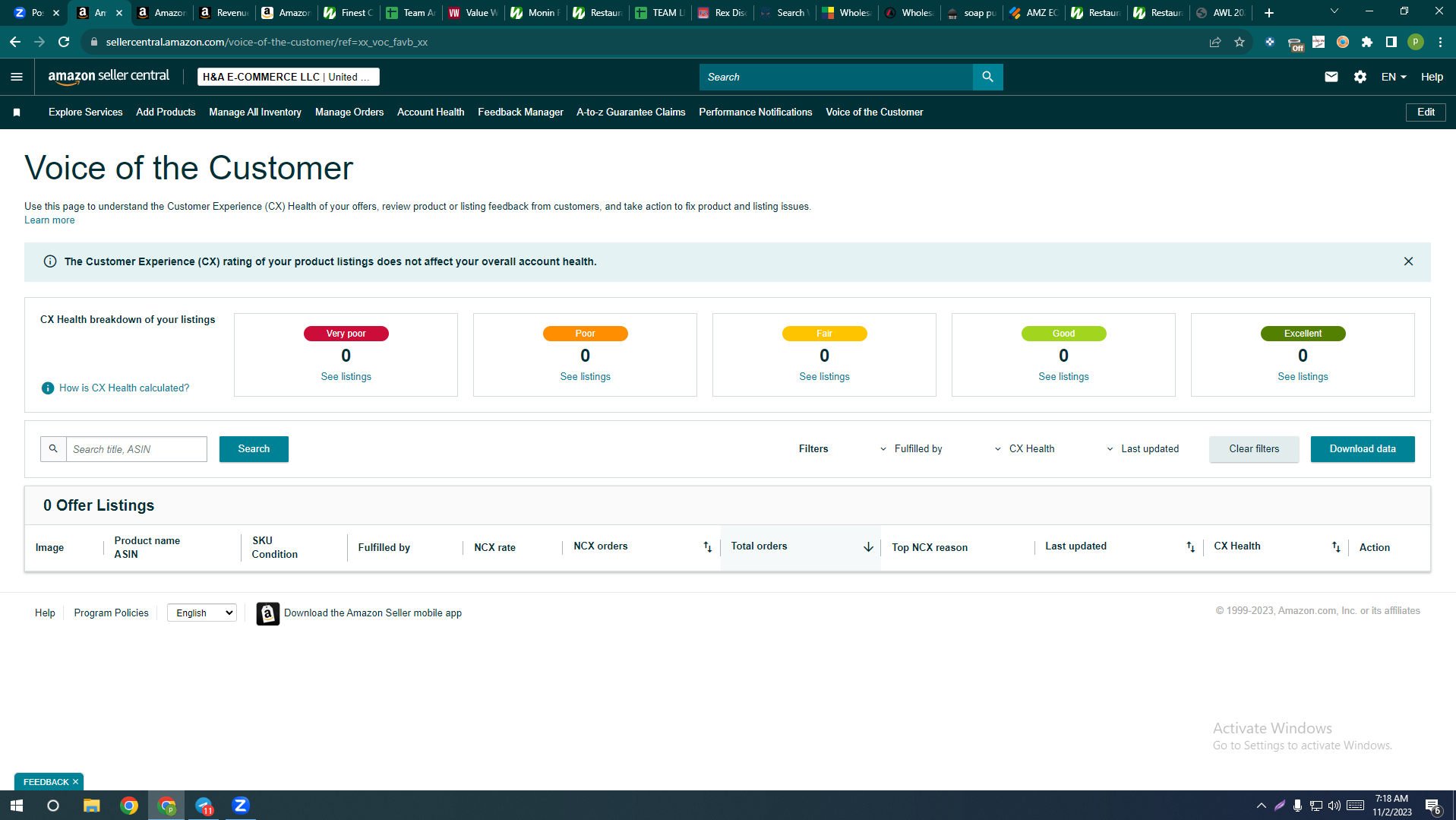
Task: Open the CX Health filter dropdown
Action: (x=1025, y=449)
